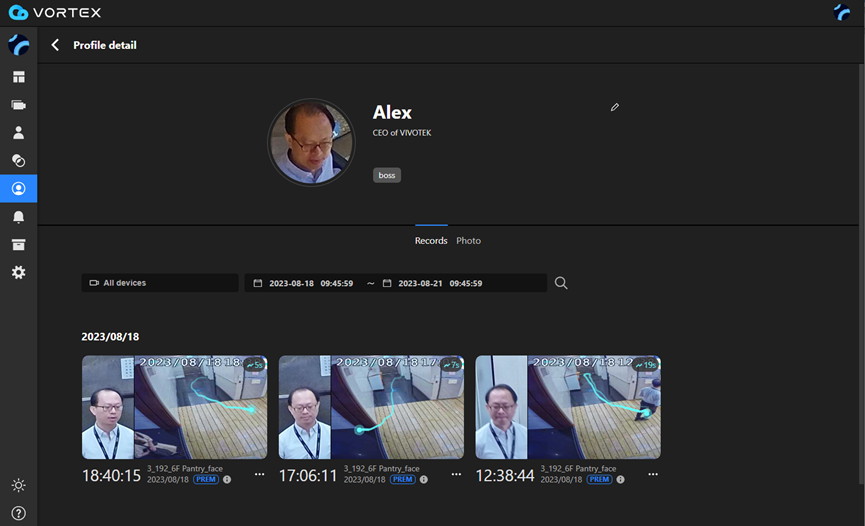Toggle light/dark theme with sun icon
Viewport: 865px width, 526px height.
[x=18, y=486]
